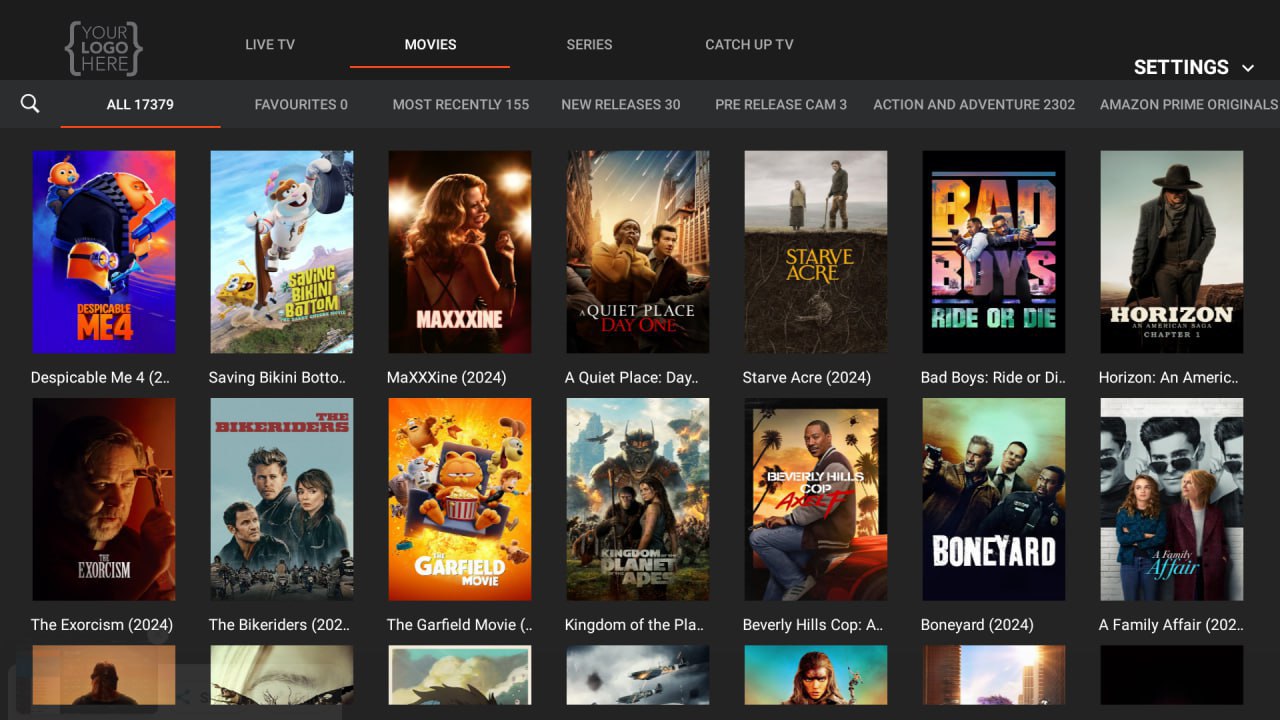
Task: Open the Beverly Hills Cop: Axel F poster
Action: pos(816,500)
